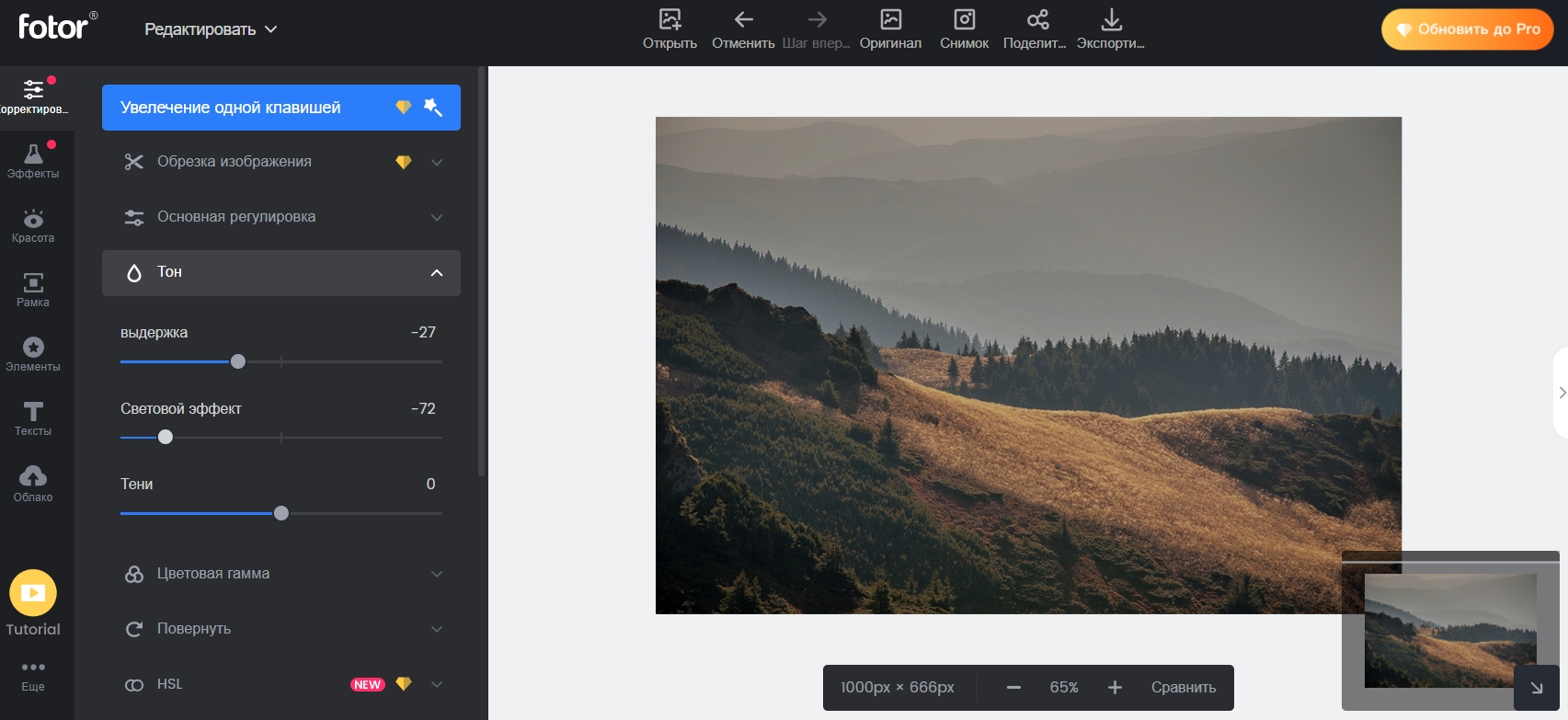Screen dimensions: 1568x720
Task: Take a Снимок snapshot
Action: (964, 20)
